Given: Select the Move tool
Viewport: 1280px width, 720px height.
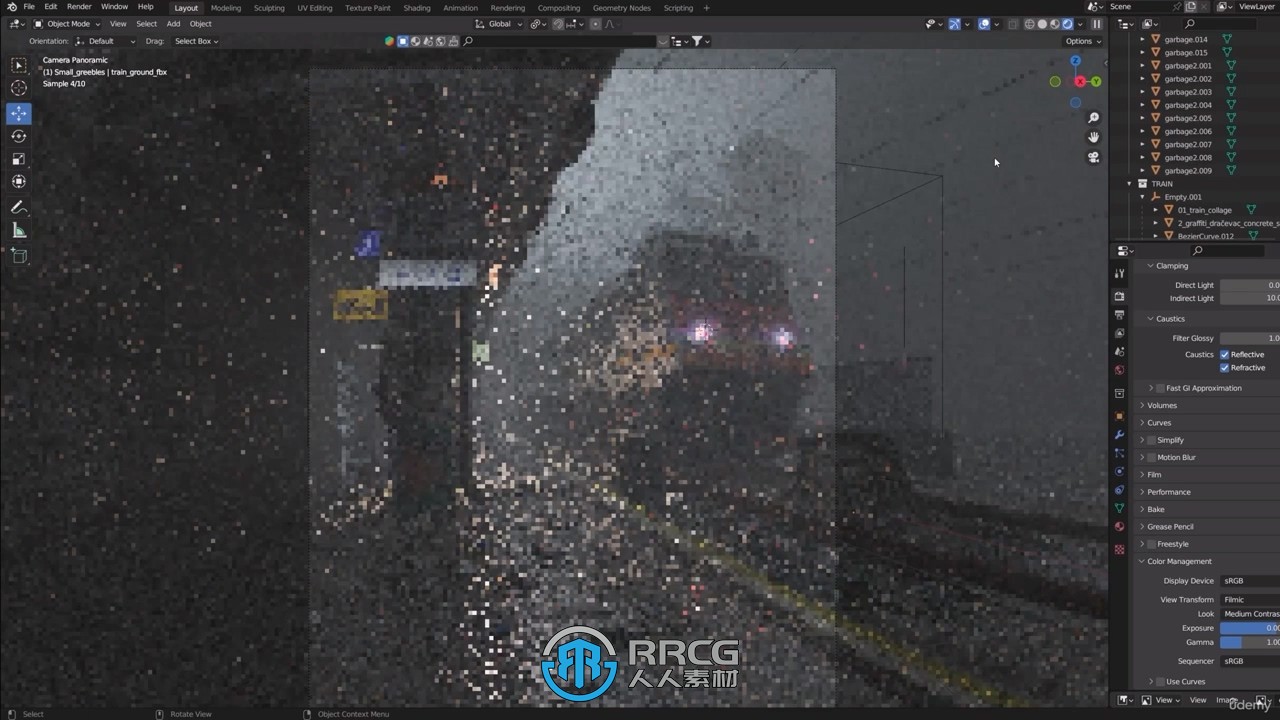Looking at the screenshot, I should coord(19,113).
